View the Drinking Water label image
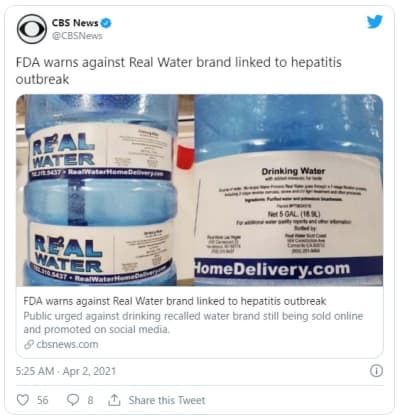The width and height of the screenshot is (400, 419). pyautogui.click(x=289, y=190)
